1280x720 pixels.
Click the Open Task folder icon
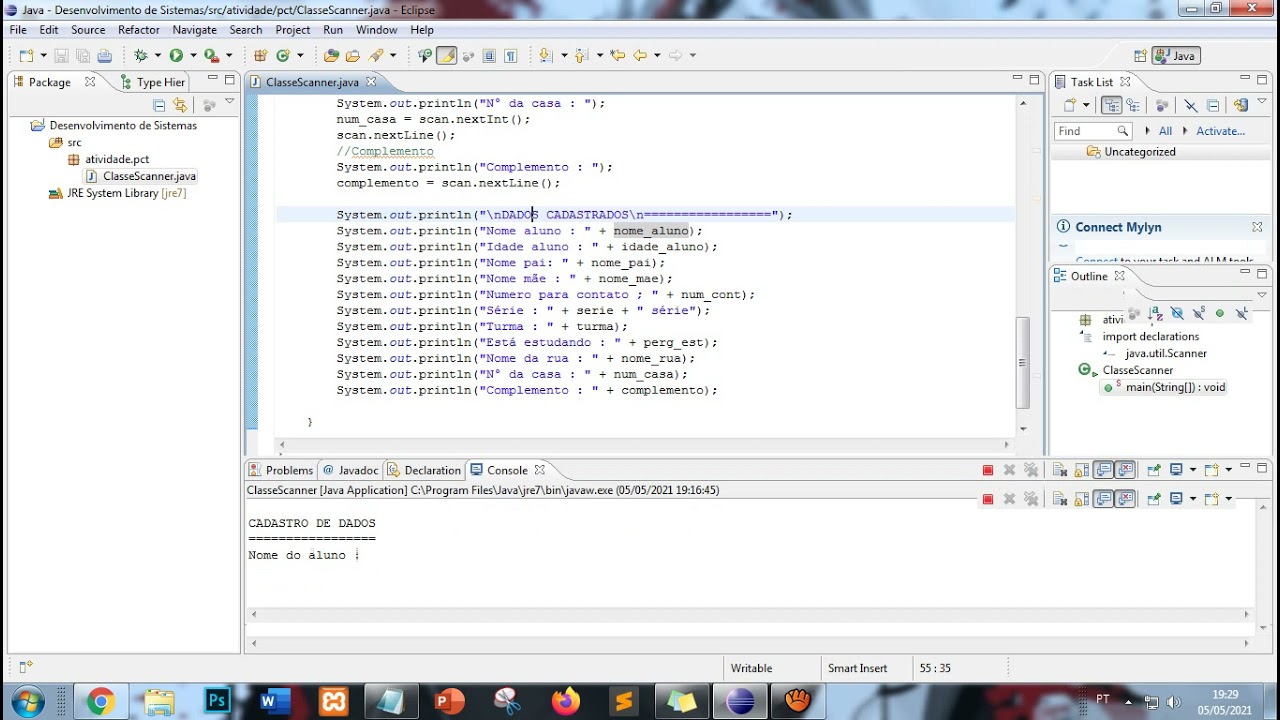tap(353, 56)
